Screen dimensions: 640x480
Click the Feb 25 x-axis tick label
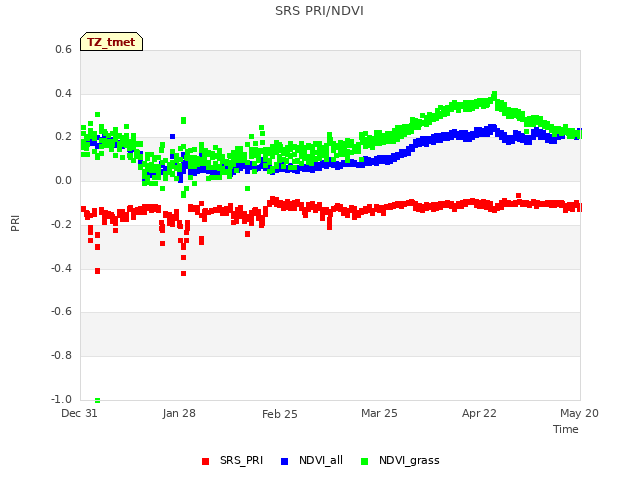tap(280, 414)
